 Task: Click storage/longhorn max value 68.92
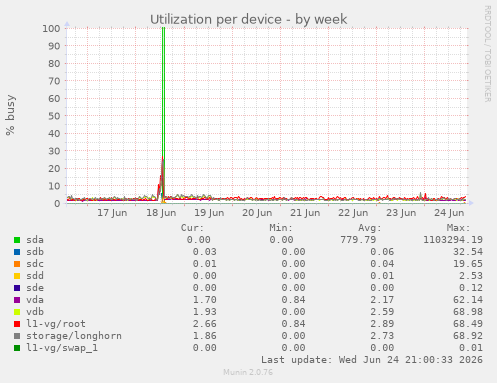tap(468, 336)
